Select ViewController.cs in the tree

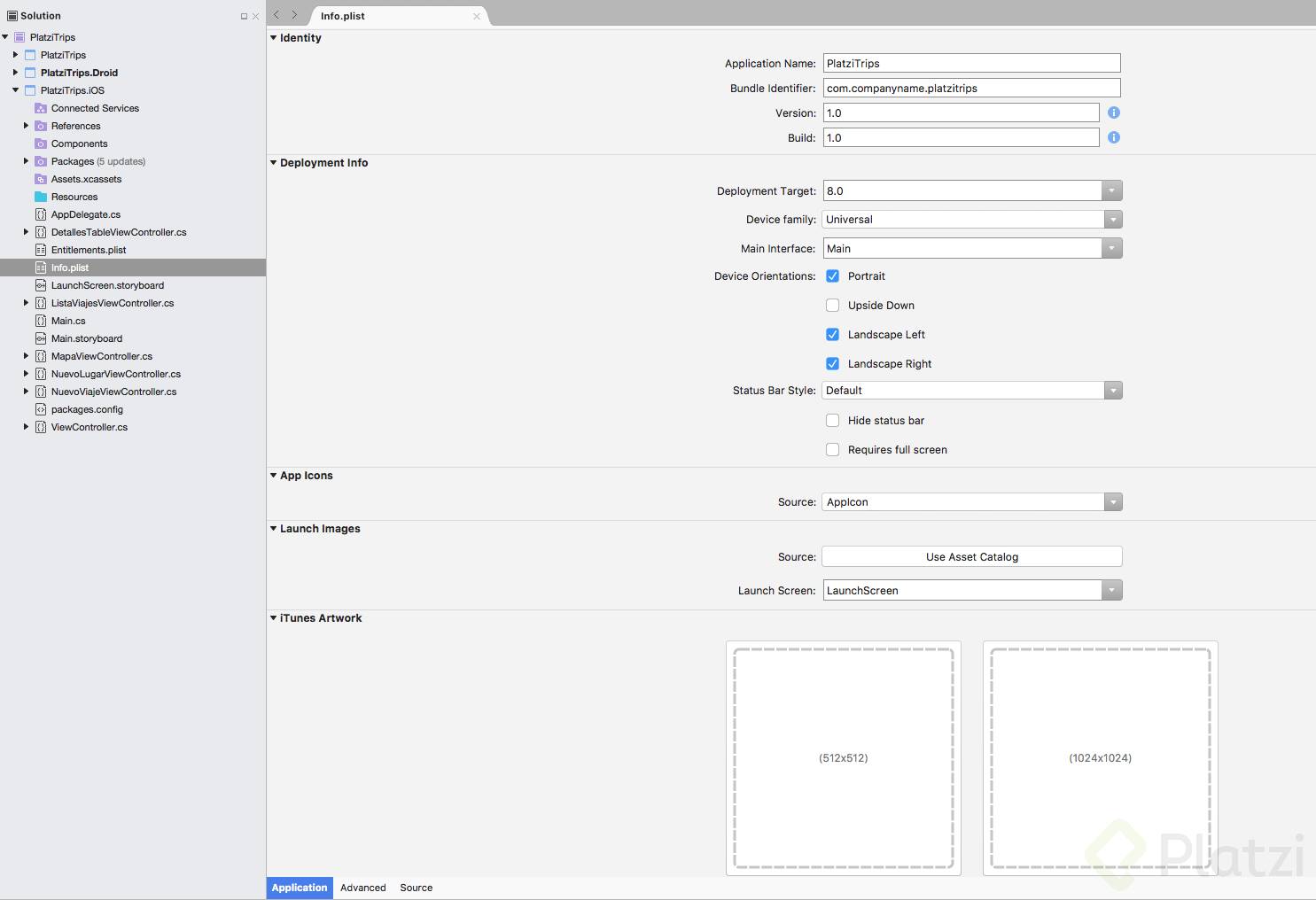[x=90, y=427]
